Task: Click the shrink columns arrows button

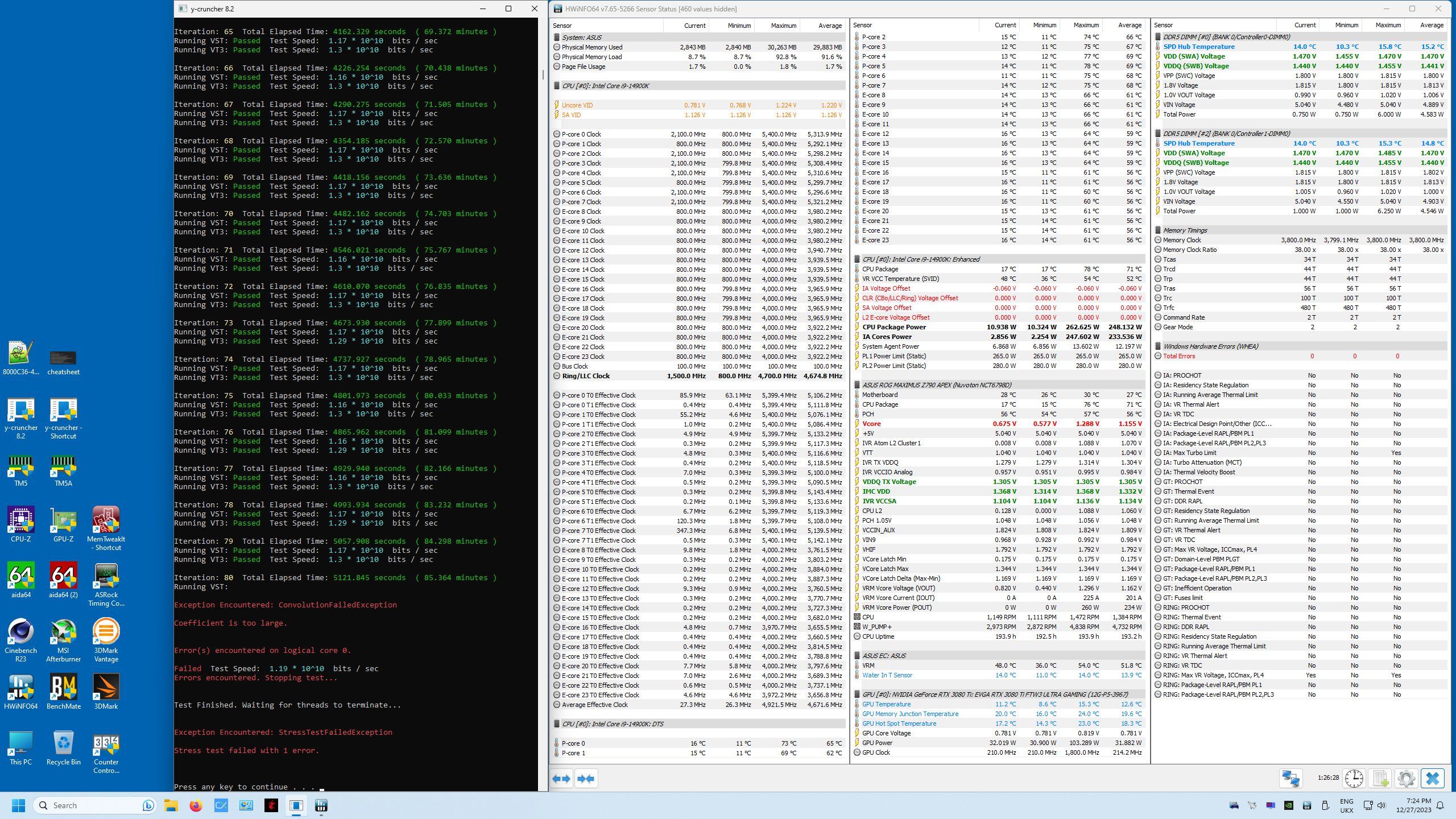Action: [586, 779]
